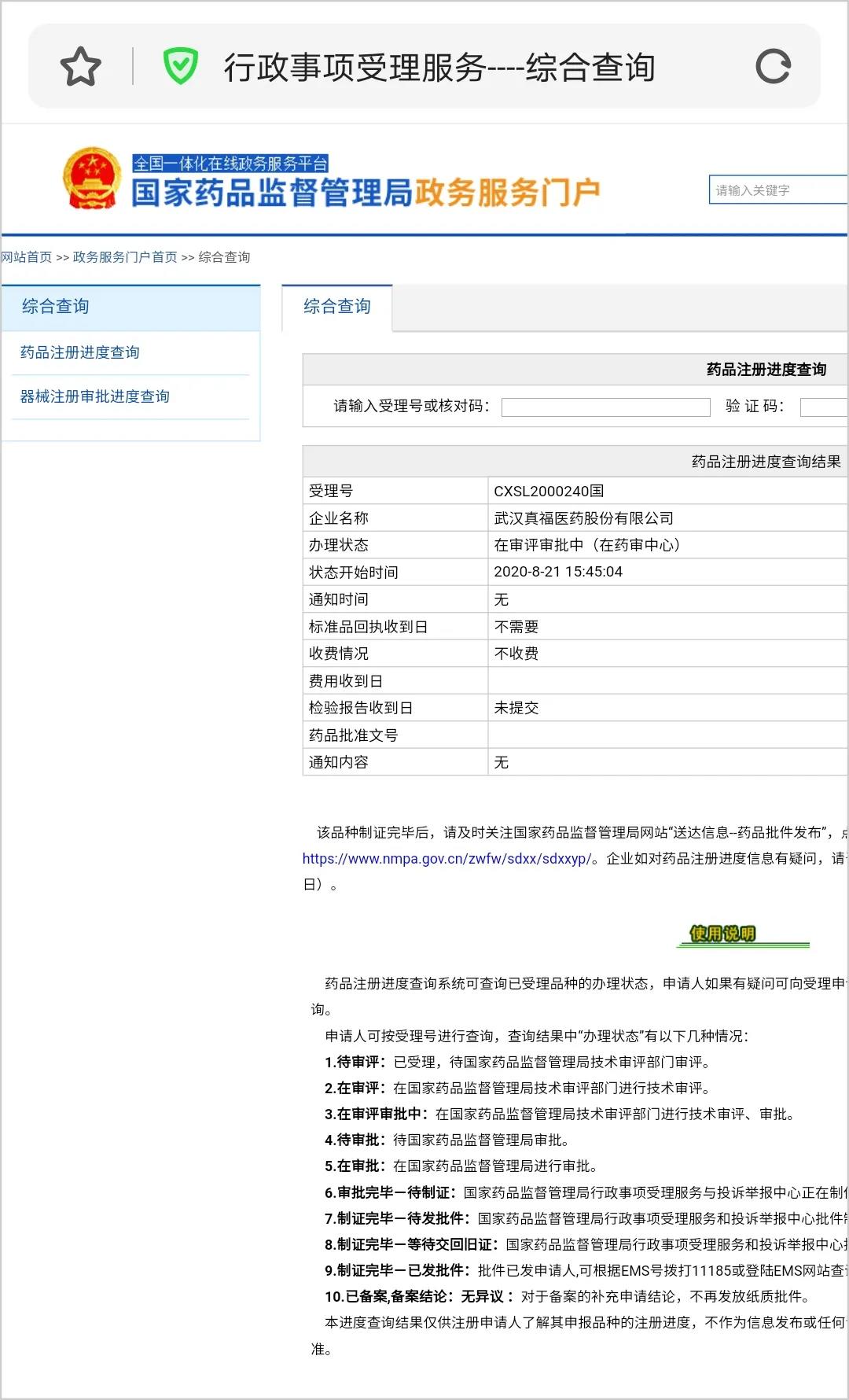Click the 验证码 input box

pos(823,407)
